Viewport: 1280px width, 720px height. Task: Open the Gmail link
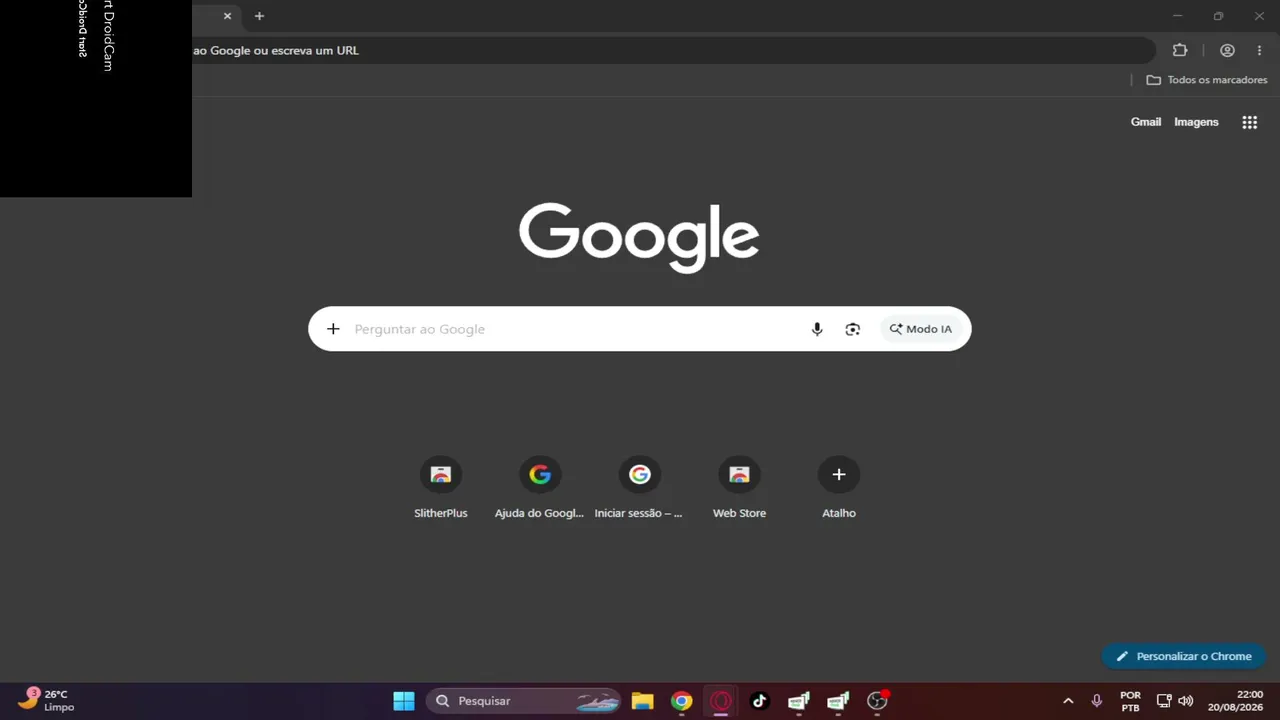pyautogui.click(x=1146, y=122)
